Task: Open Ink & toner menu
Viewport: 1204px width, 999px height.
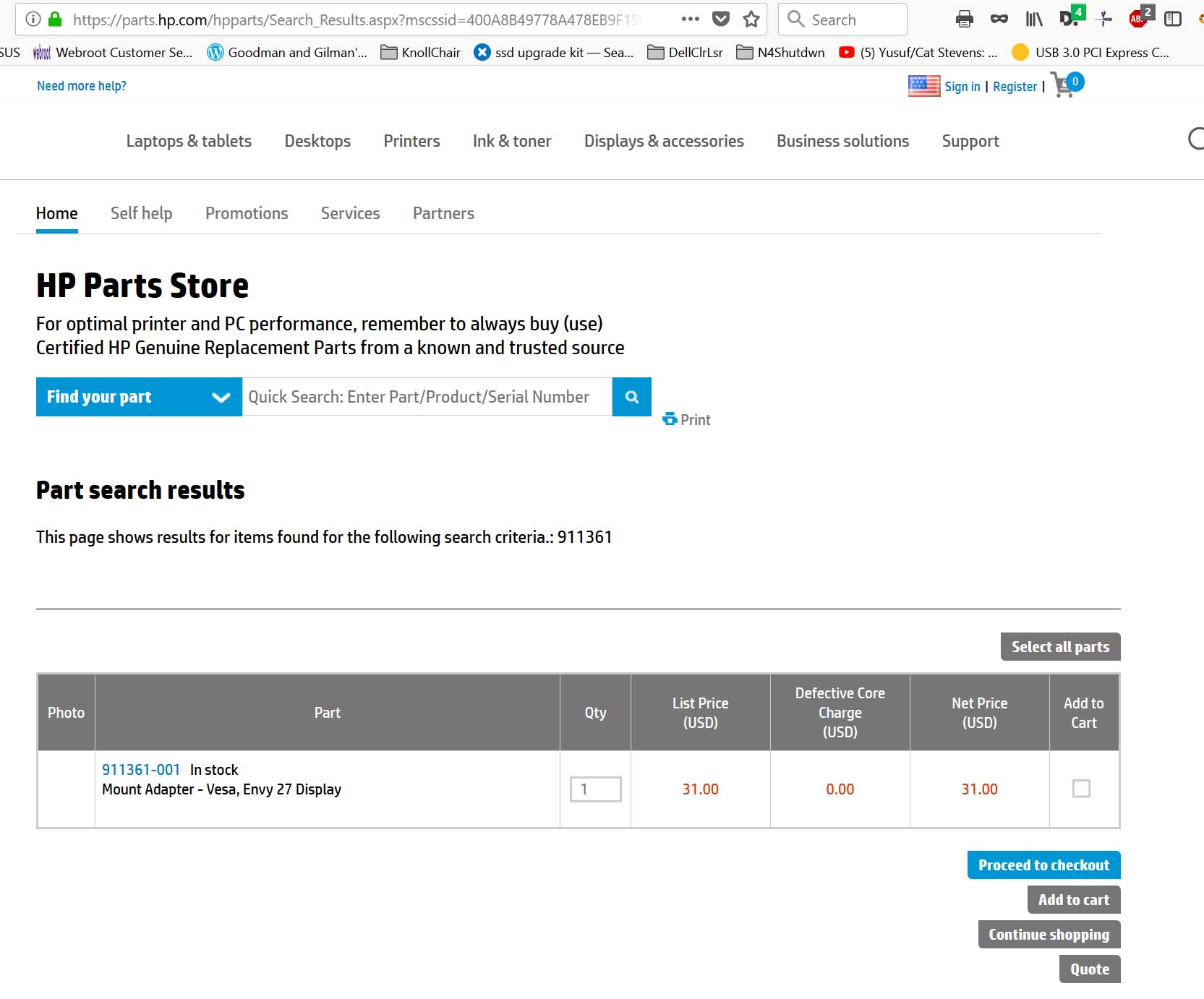Action: [x=512, y=141]
